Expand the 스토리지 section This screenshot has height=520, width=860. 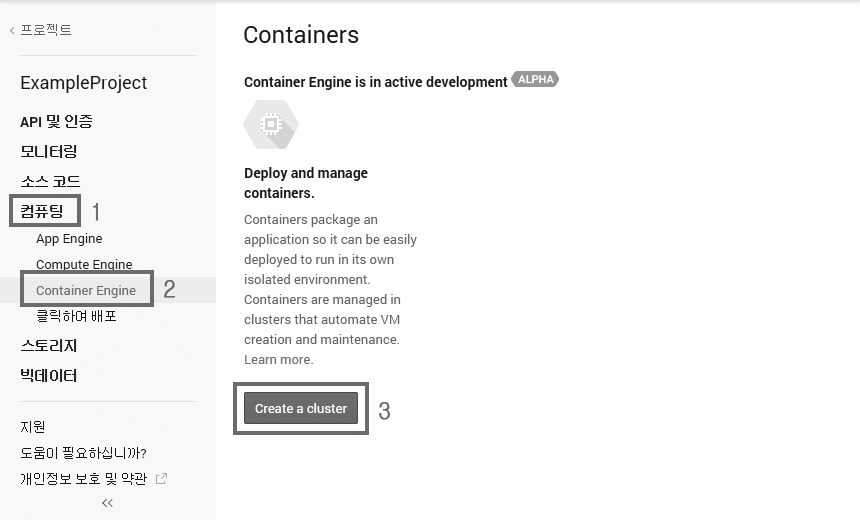pos(48,345)
